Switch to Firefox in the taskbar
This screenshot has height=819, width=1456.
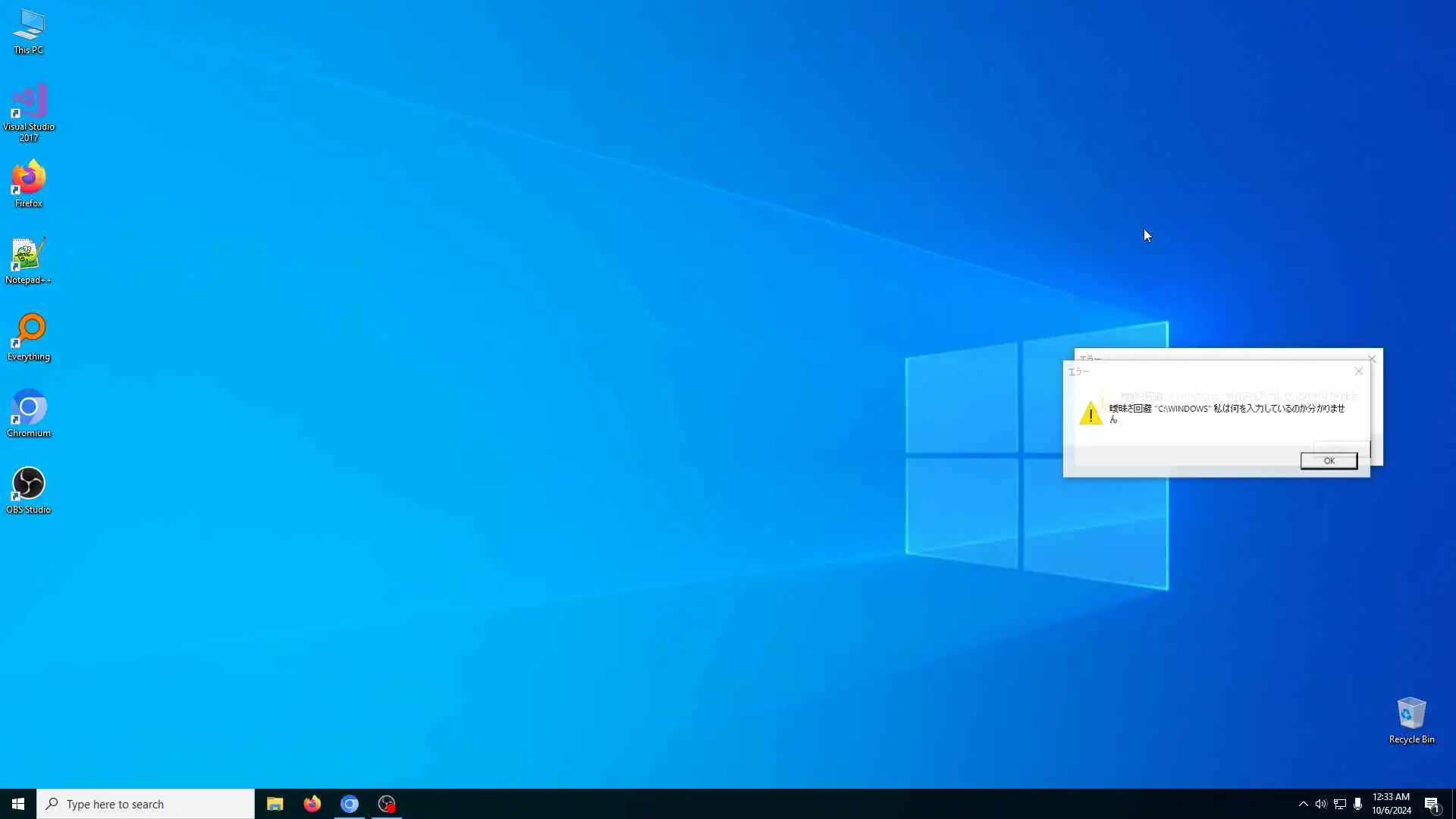pyautogui.click(x=312, y=804)
